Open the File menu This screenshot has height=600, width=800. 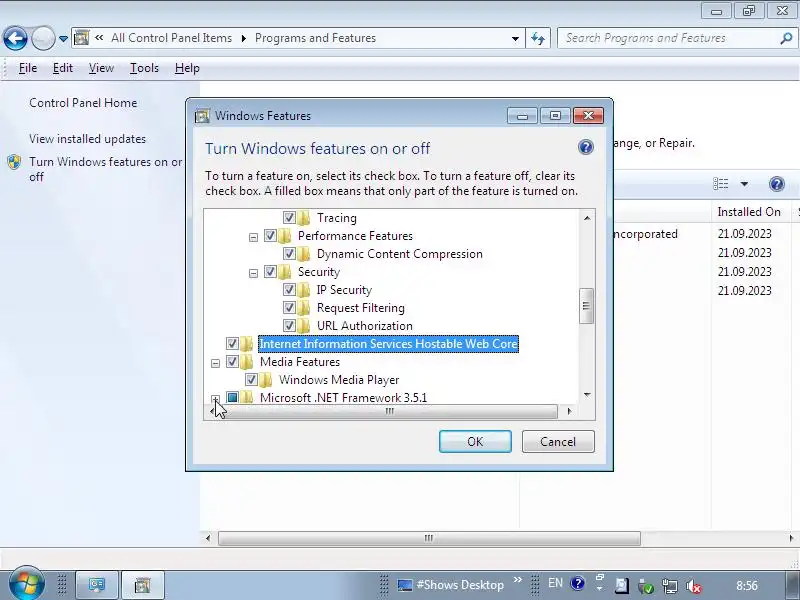coord(28,68)
